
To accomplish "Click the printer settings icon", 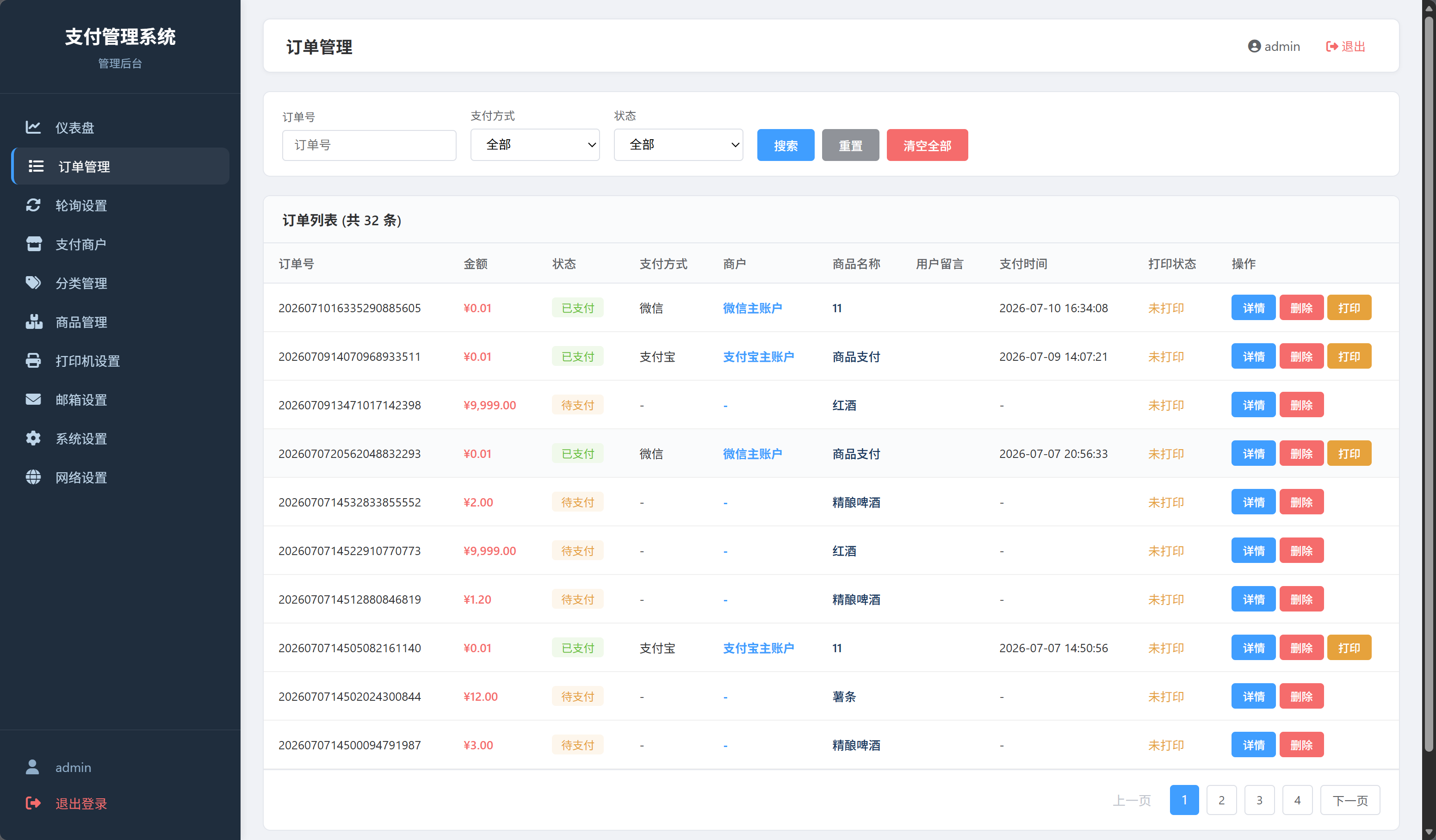I will tap(33, 360).
